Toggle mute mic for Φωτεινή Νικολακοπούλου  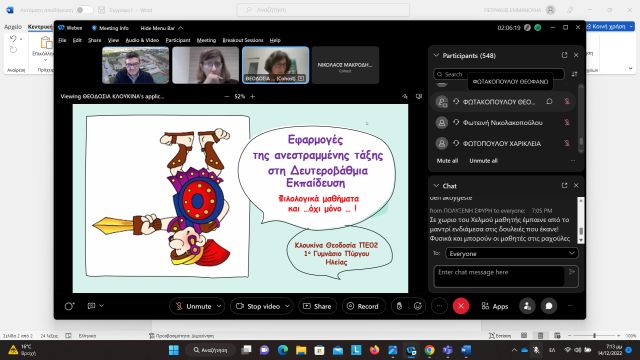(x=567, y=122)
